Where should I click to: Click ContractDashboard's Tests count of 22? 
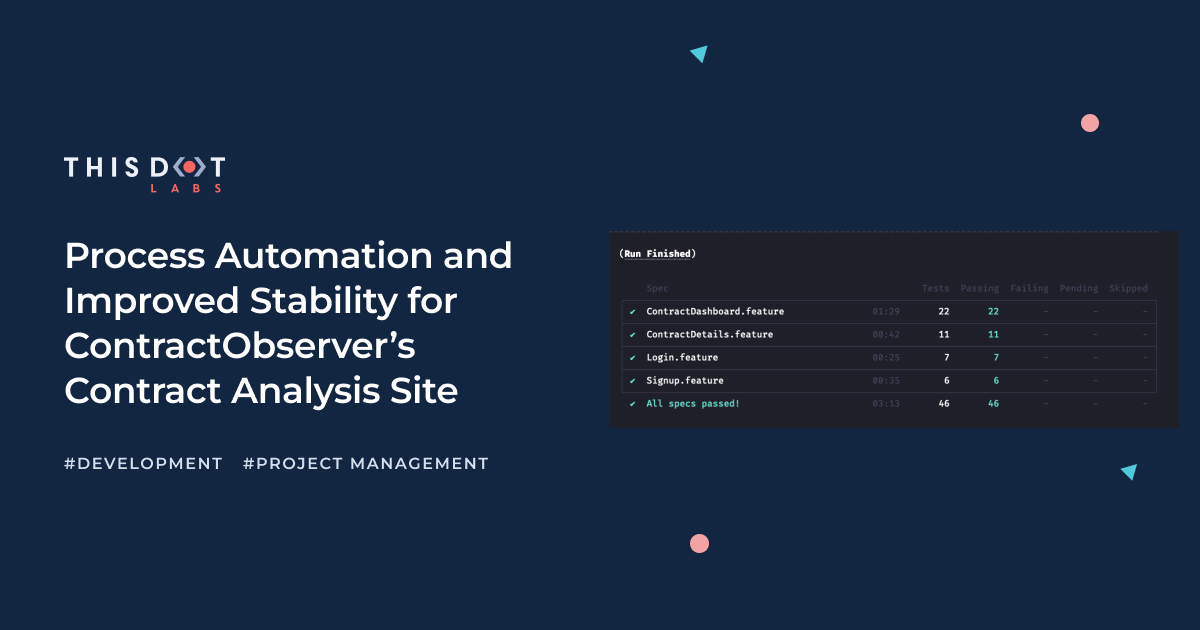point(944,311)
